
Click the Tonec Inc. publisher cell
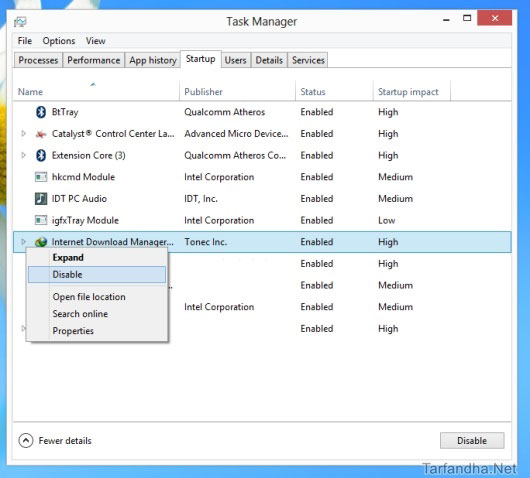coord(206,242)
